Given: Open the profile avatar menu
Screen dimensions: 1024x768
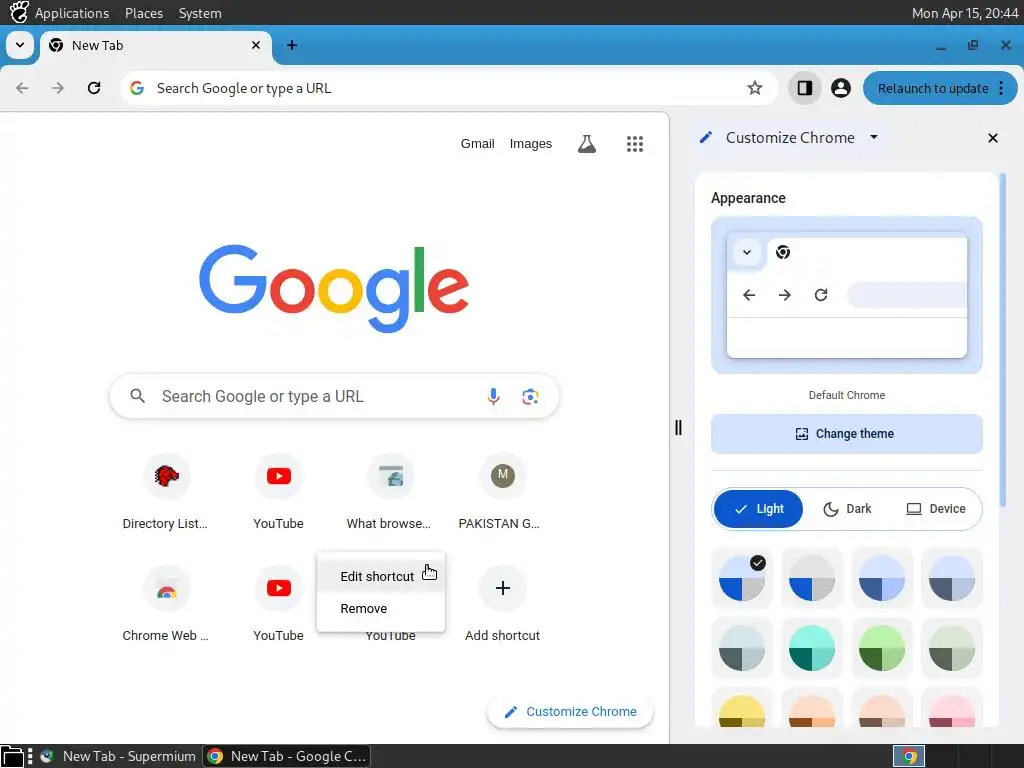Looking at the screenshot, I should [x=840, y=88].
